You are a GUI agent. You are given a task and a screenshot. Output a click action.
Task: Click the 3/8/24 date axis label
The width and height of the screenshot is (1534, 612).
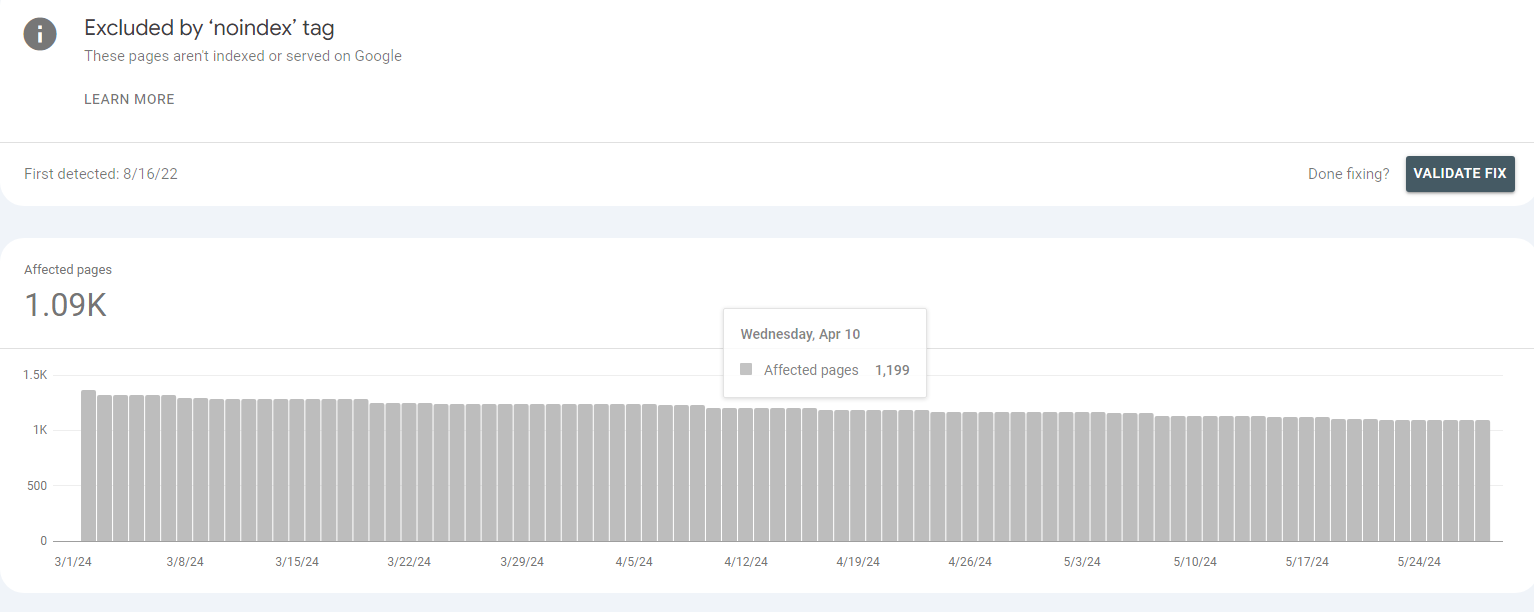185,562
